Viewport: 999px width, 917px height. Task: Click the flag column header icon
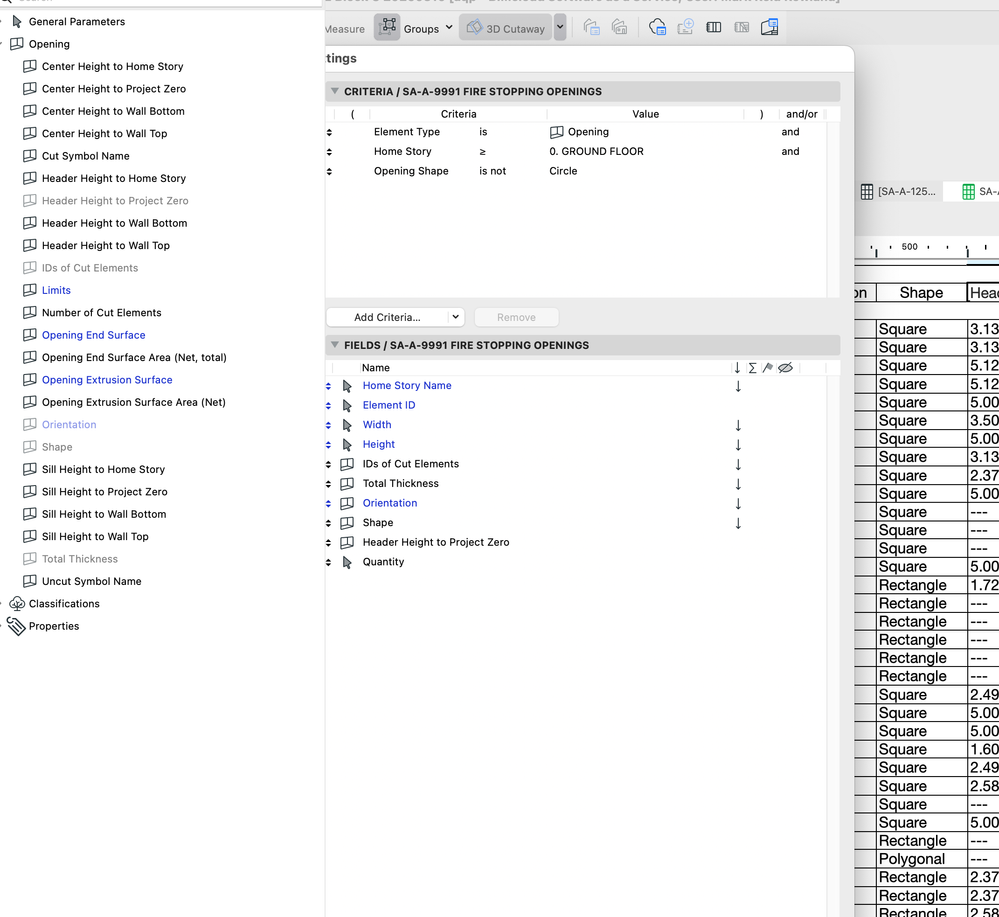[x=768, y=368]
